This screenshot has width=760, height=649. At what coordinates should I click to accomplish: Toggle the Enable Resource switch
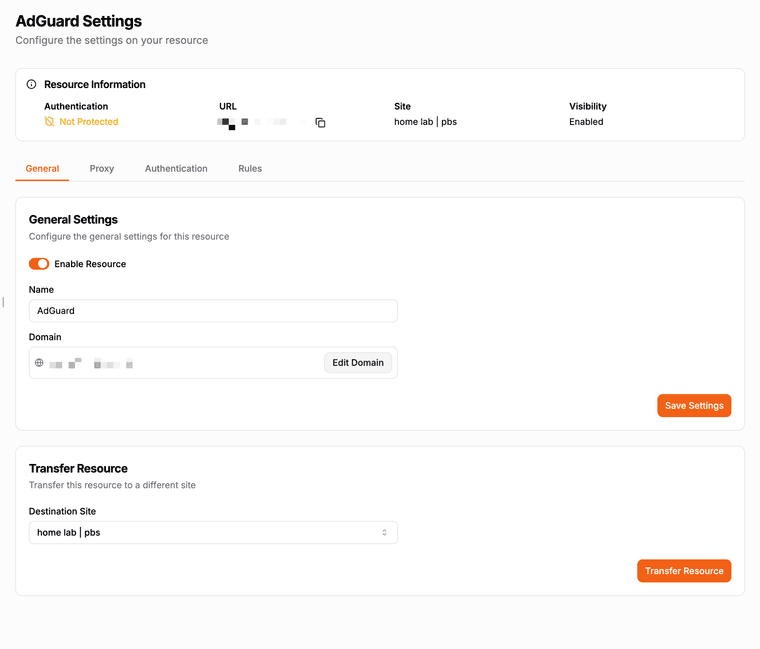[39, 264]
